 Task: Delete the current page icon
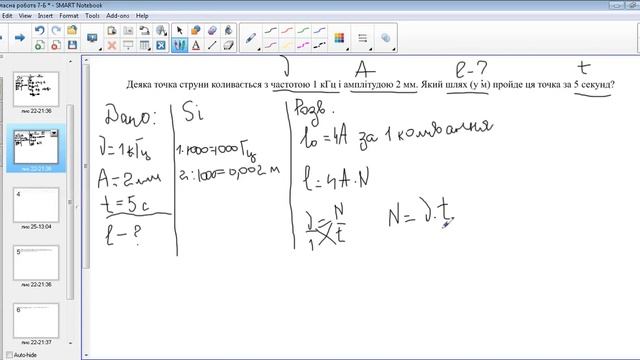[56, 45]
